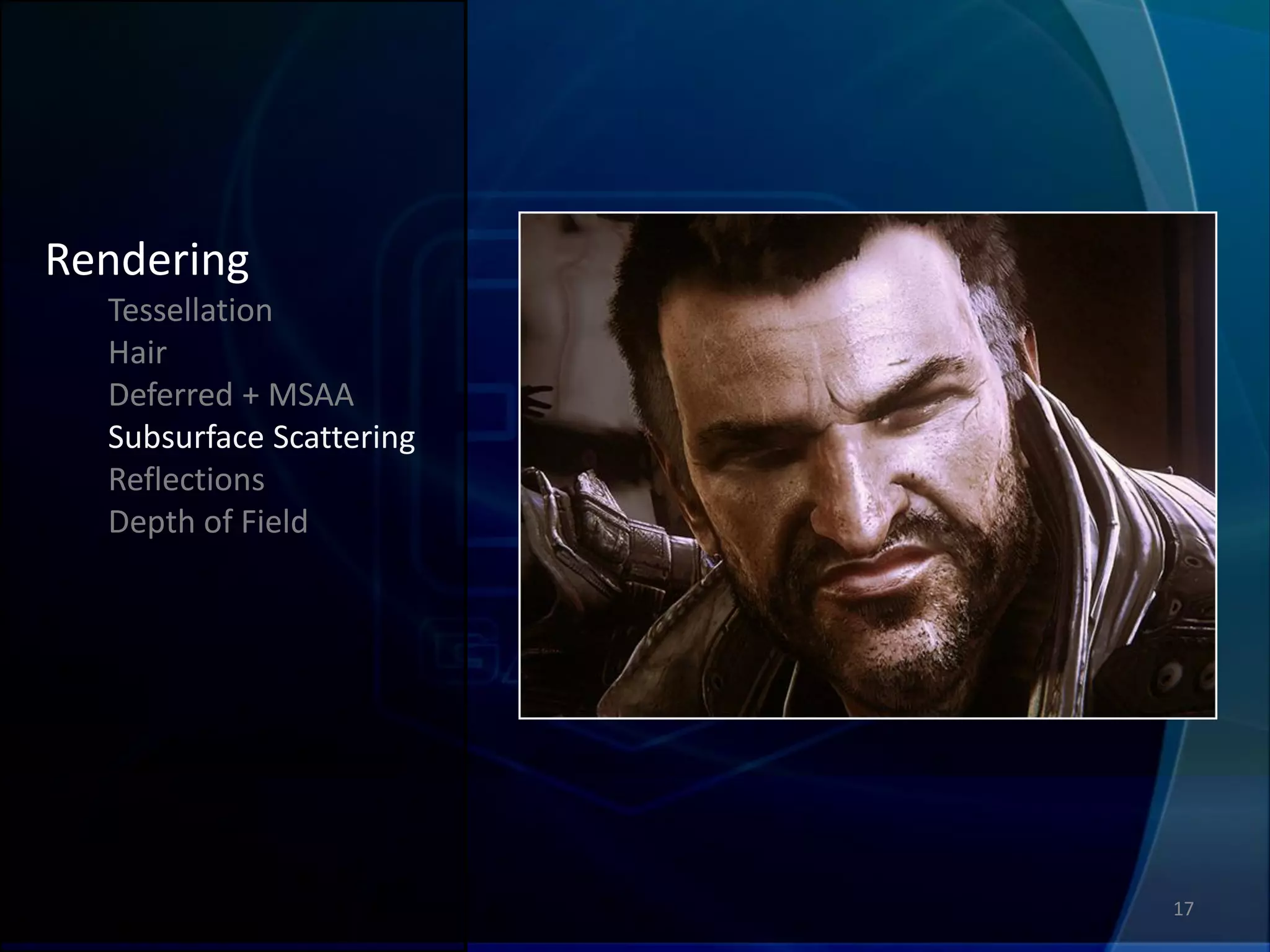The width and height of the screenshot is (1270, 952).
Task: Select the Rendering heading text
Action: click(147, 261)
